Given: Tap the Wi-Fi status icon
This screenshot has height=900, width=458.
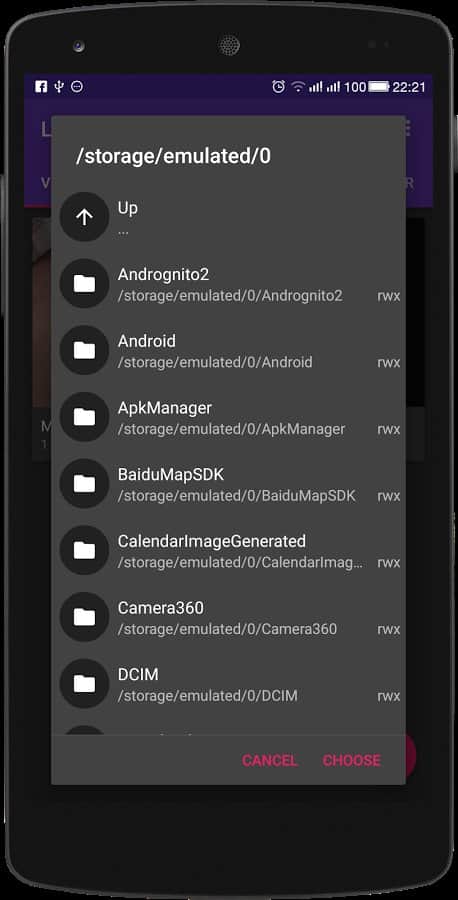Looking at the screenshot, I should click(x=297, y=87).
